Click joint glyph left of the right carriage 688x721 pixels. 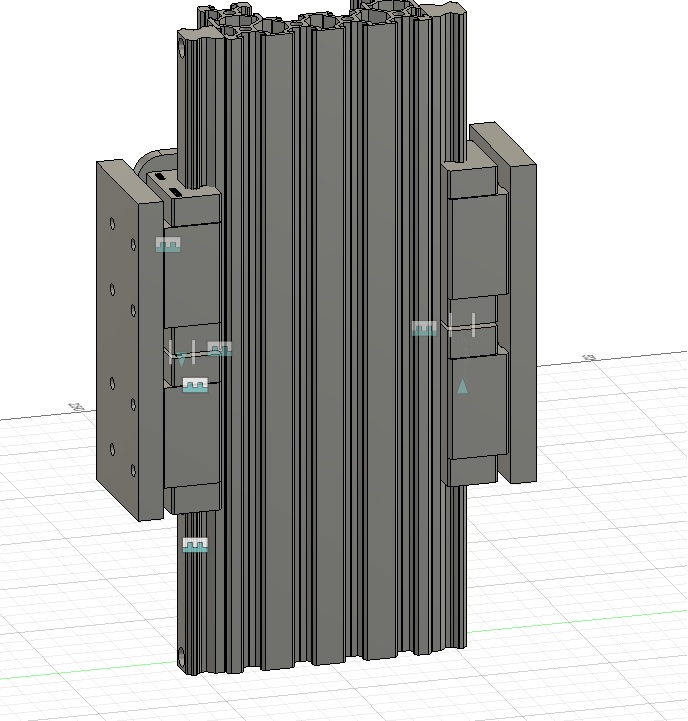pos(424,328)
